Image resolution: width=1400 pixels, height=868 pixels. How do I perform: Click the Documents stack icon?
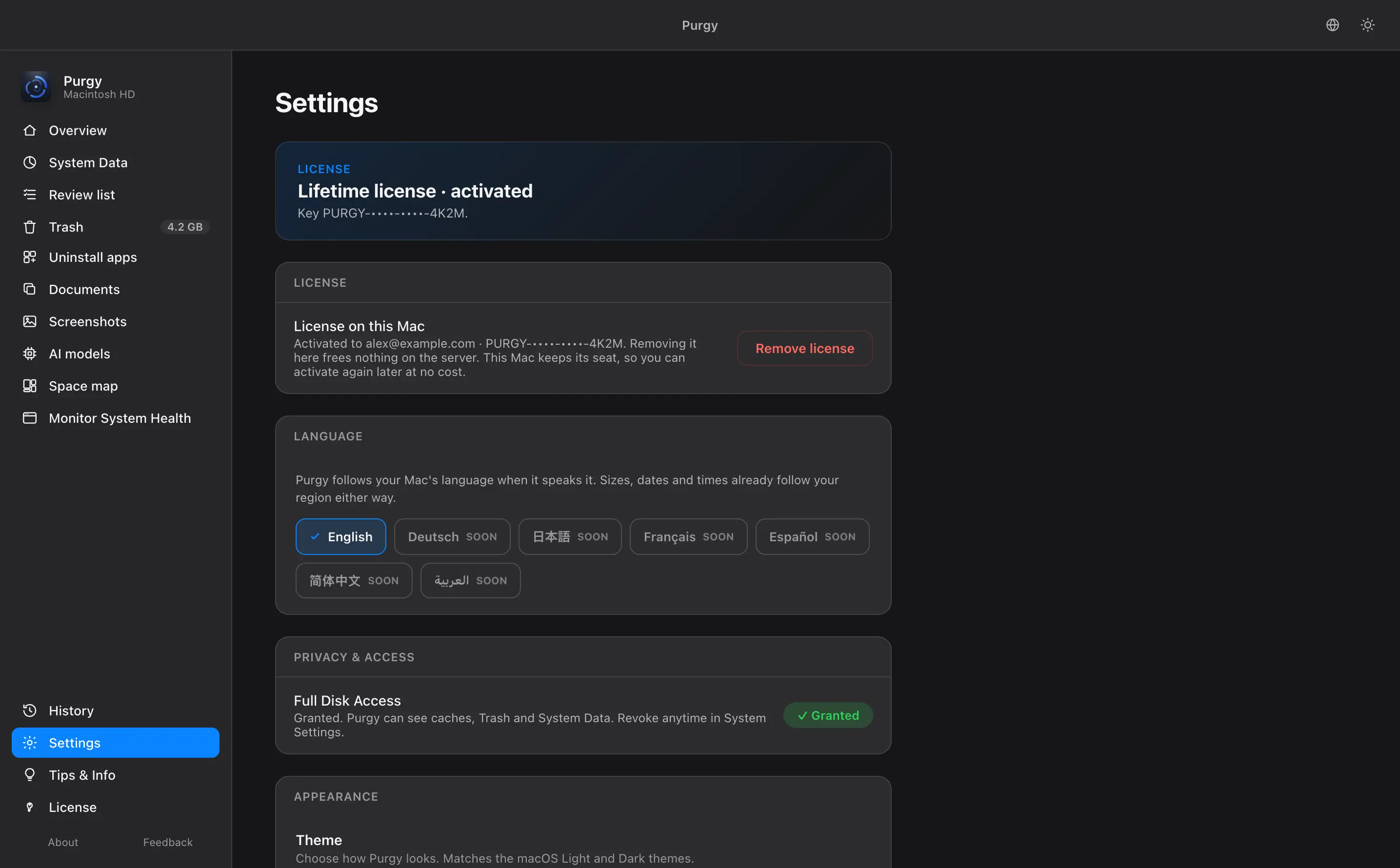pyautogui.click(x=30, y=289)
